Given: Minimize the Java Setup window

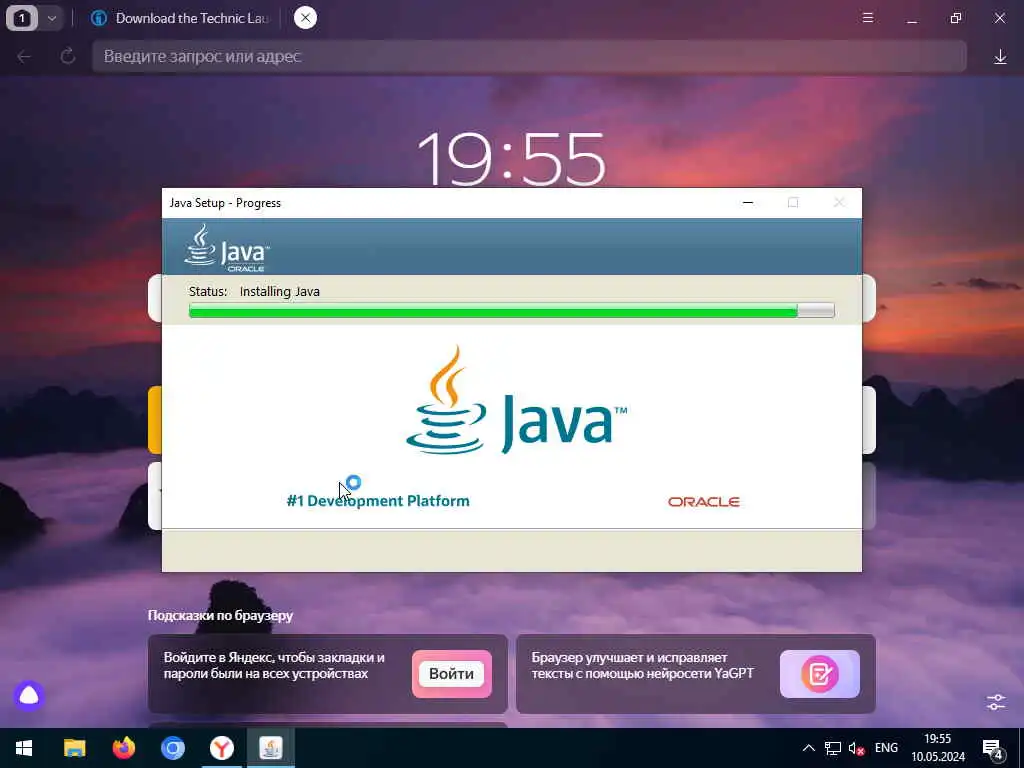Looking at the screenshot, I should [748, 202].
